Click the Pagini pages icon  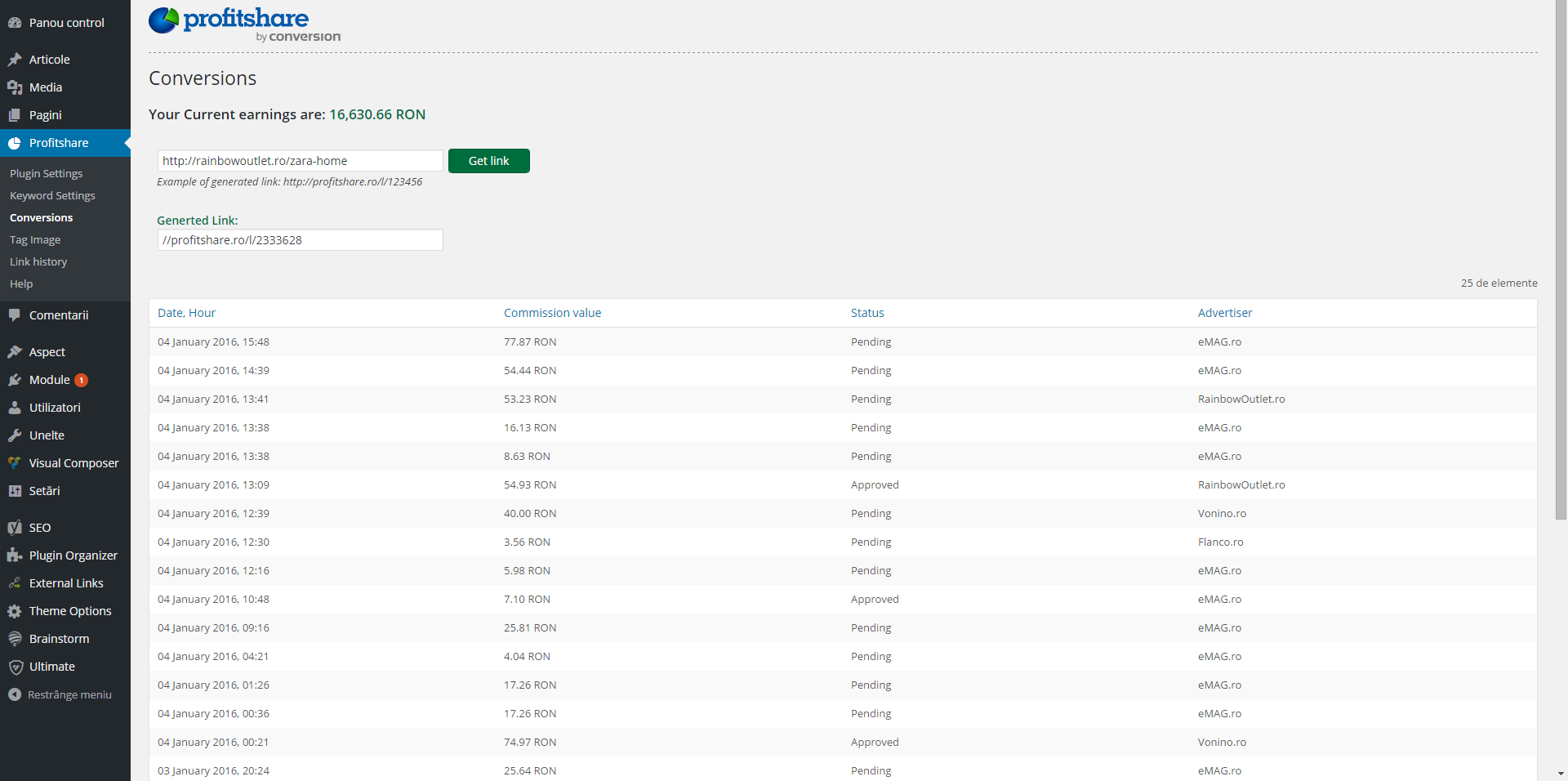[15, 115]
